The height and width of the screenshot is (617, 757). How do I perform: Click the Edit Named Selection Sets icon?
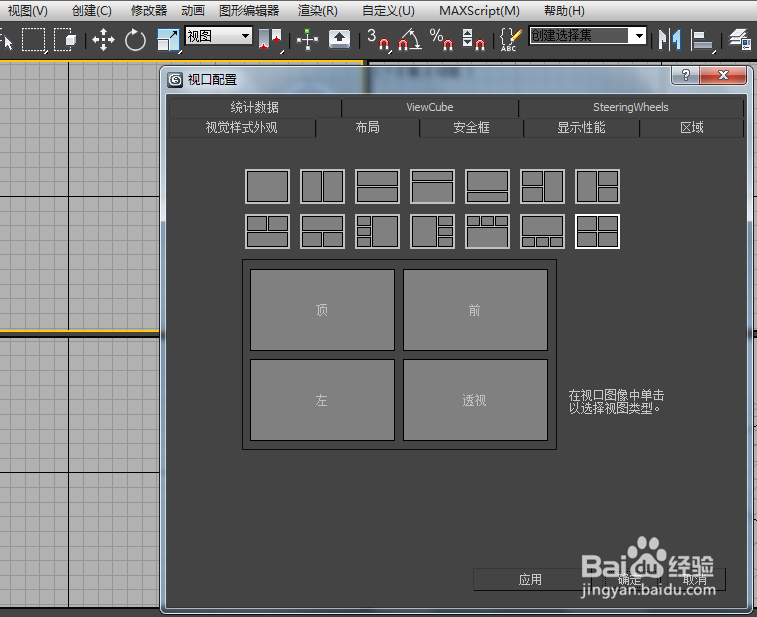[511, 40]
